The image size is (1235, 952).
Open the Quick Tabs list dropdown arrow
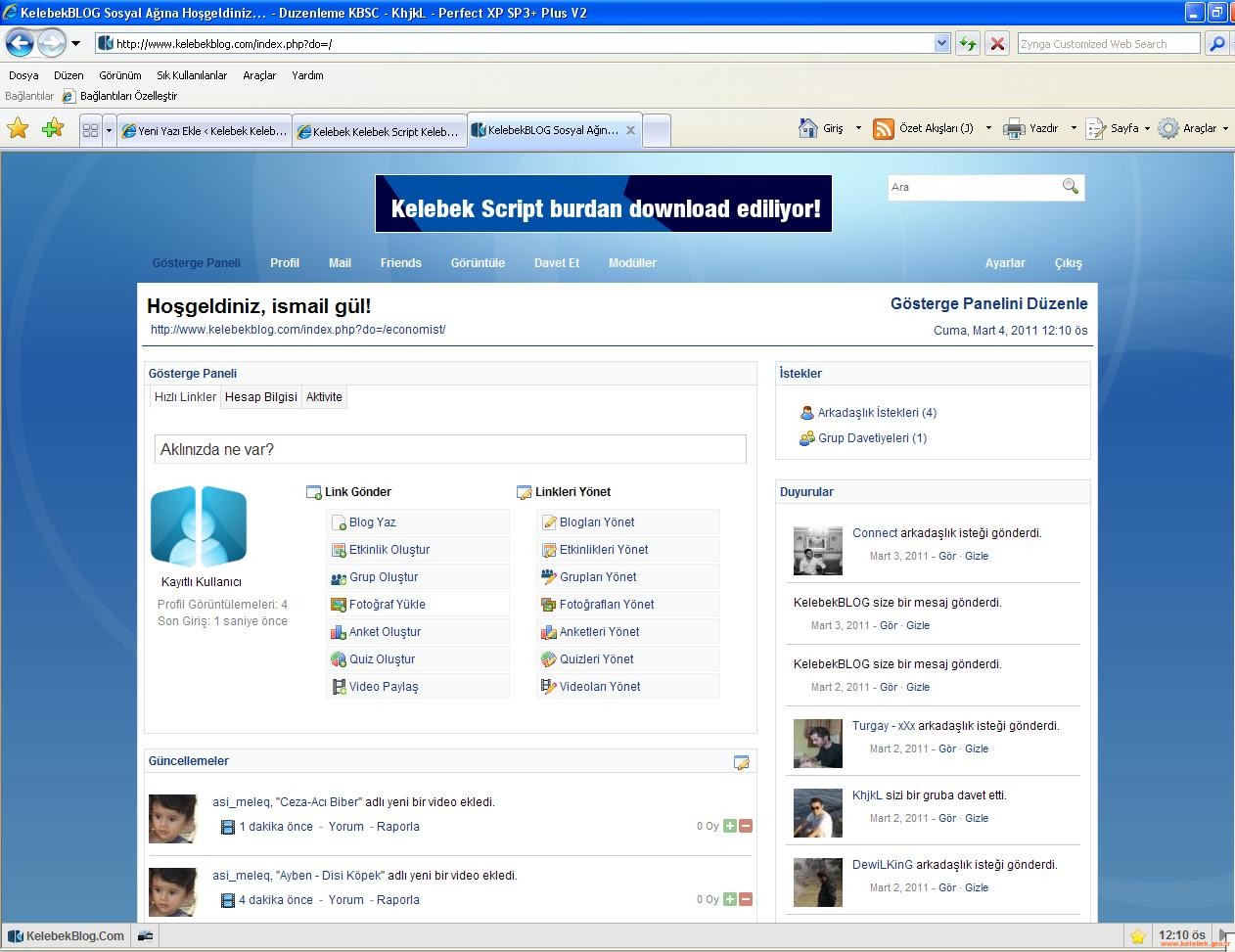click(109, 129)
